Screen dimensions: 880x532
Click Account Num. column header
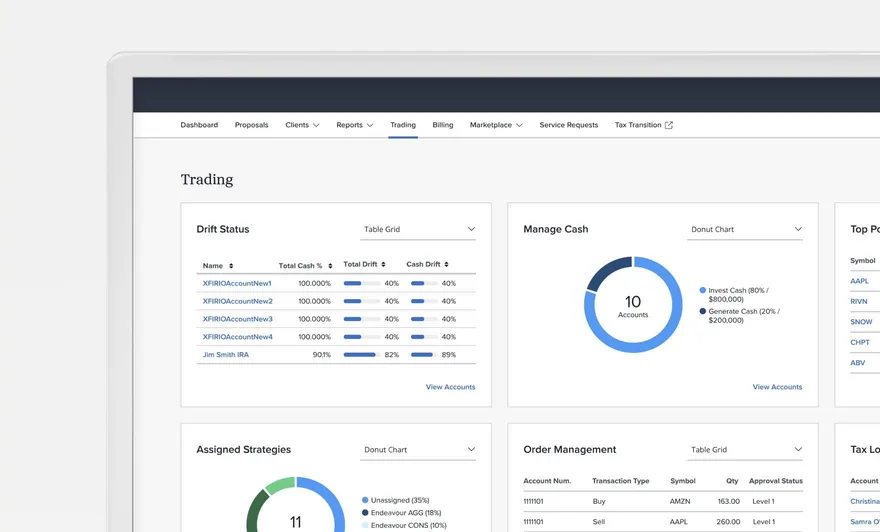click(x=547, y=481)
